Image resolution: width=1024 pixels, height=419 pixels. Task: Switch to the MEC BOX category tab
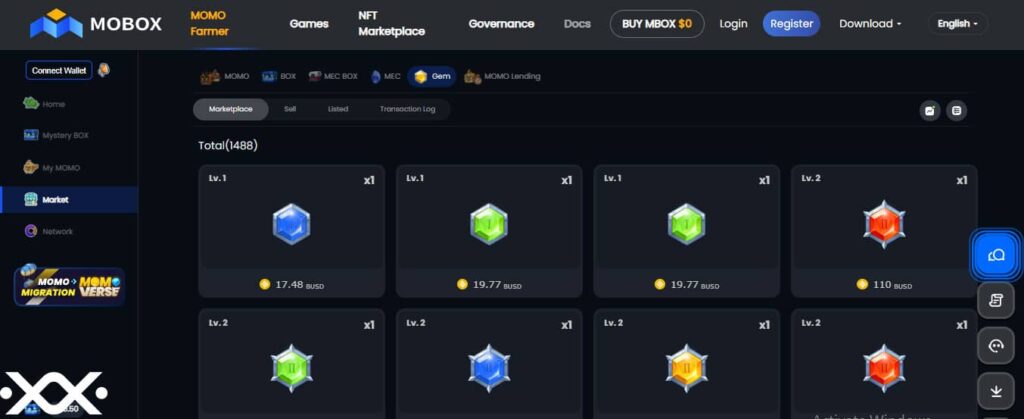[x=333, y=76]
